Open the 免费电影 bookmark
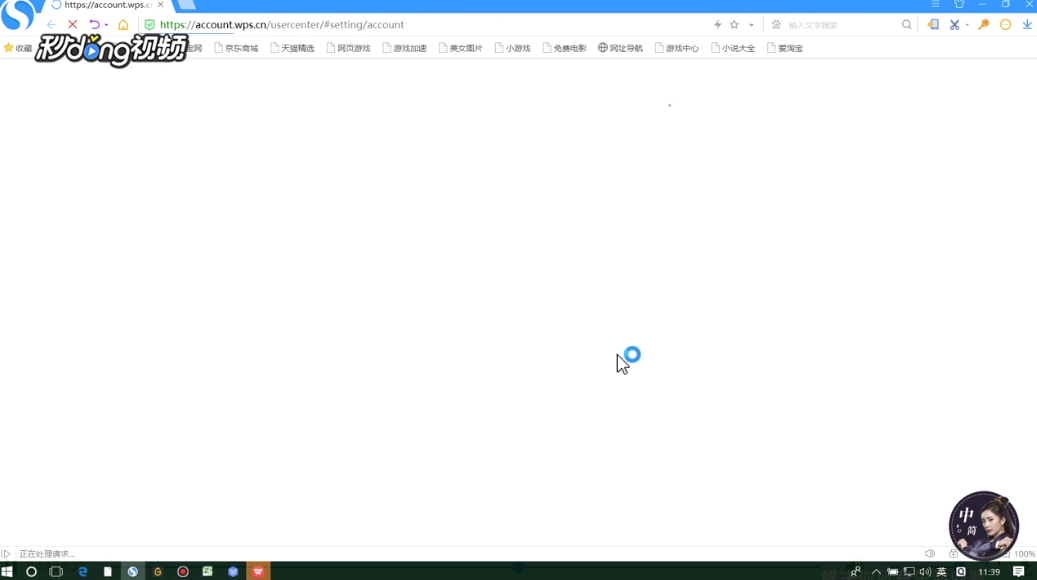The height and width of the screenshot is (580, 1037). pyautogui.click(x=565, y=48)
